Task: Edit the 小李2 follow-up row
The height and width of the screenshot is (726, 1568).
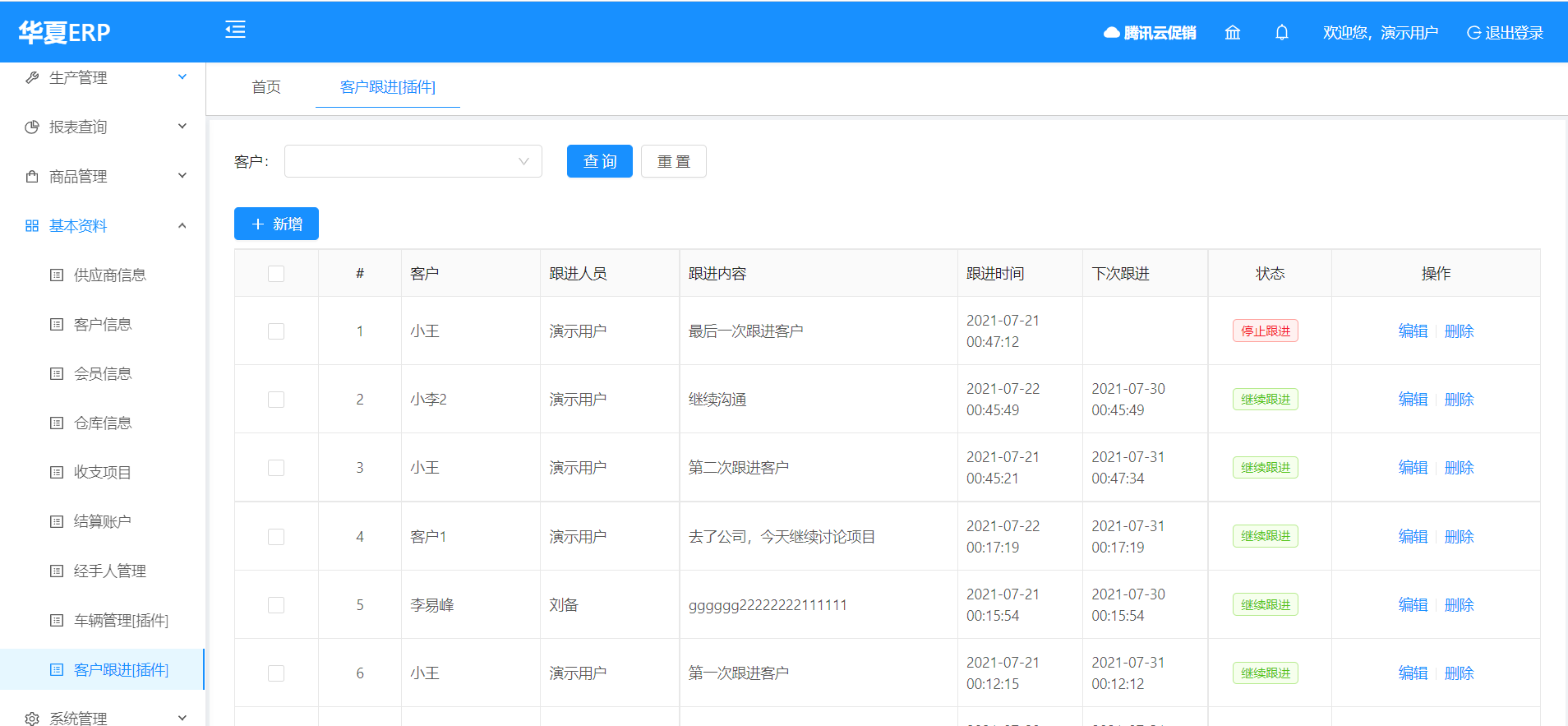Action: point(1414,400)
